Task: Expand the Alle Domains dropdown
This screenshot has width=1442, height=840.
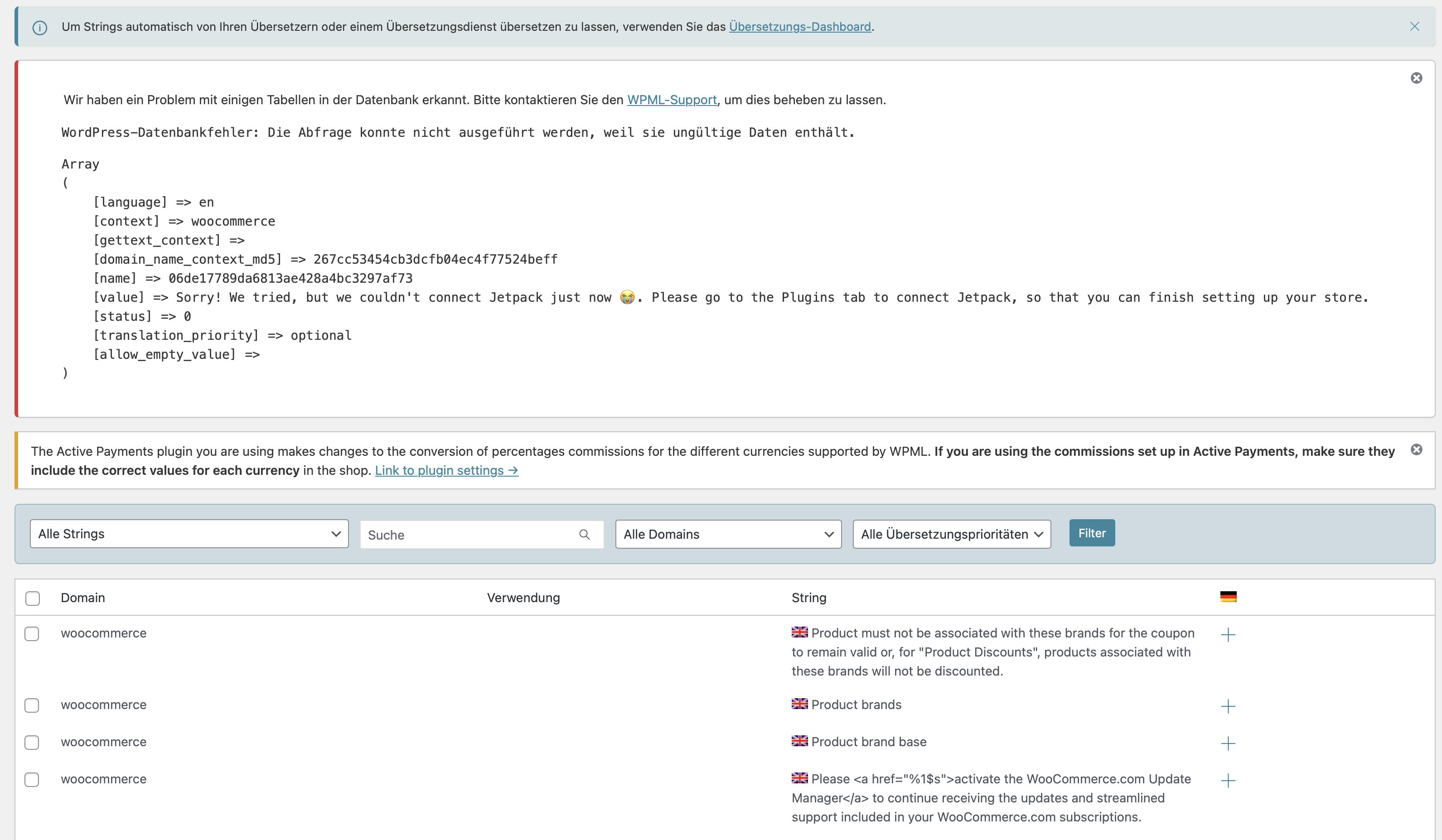Action: click(x=728, y=534)
